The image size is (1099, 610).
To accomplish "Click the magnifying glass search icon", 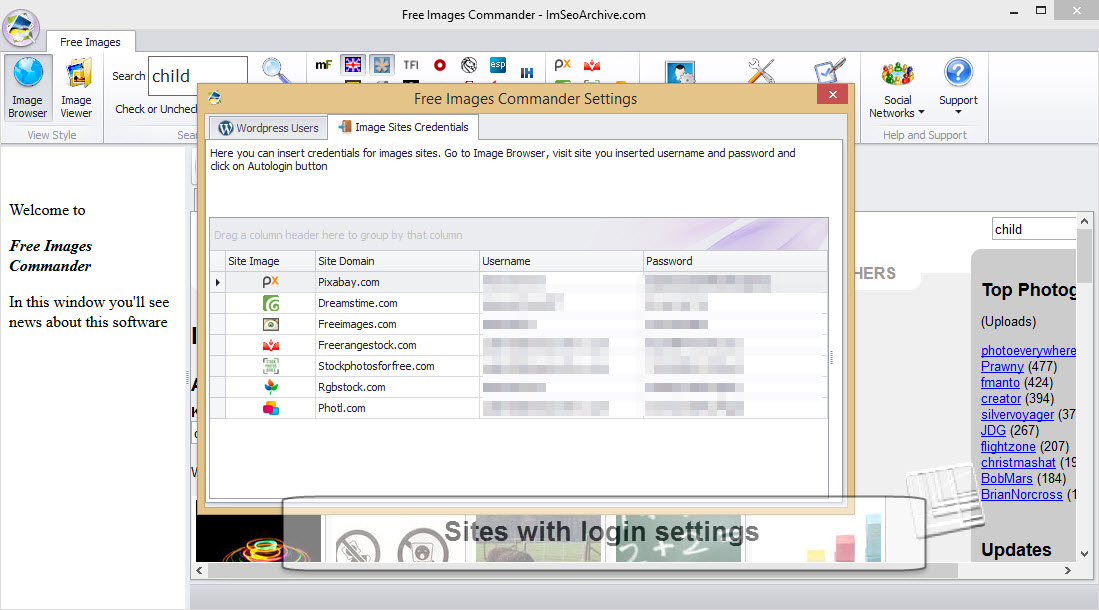I will (x=276, y=71).
